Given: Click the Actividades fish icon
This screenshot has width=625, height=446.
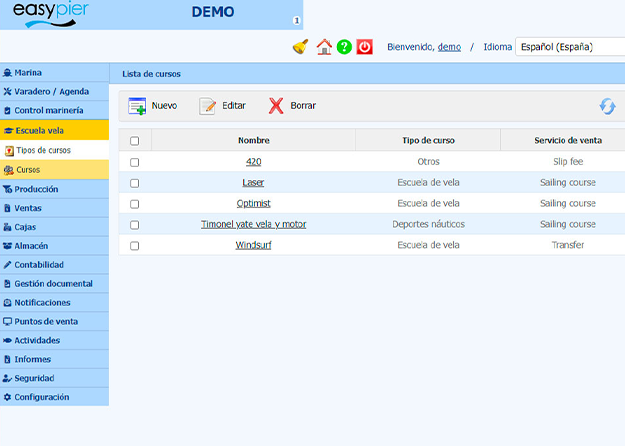Looking at the screenshot, I should (7, 340).
